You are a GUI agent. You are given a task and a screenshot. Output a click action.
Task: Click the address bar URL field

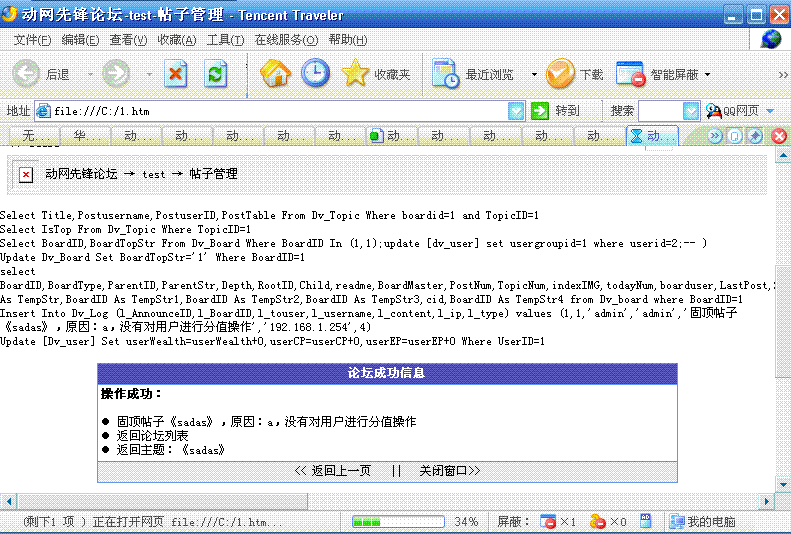280,111
